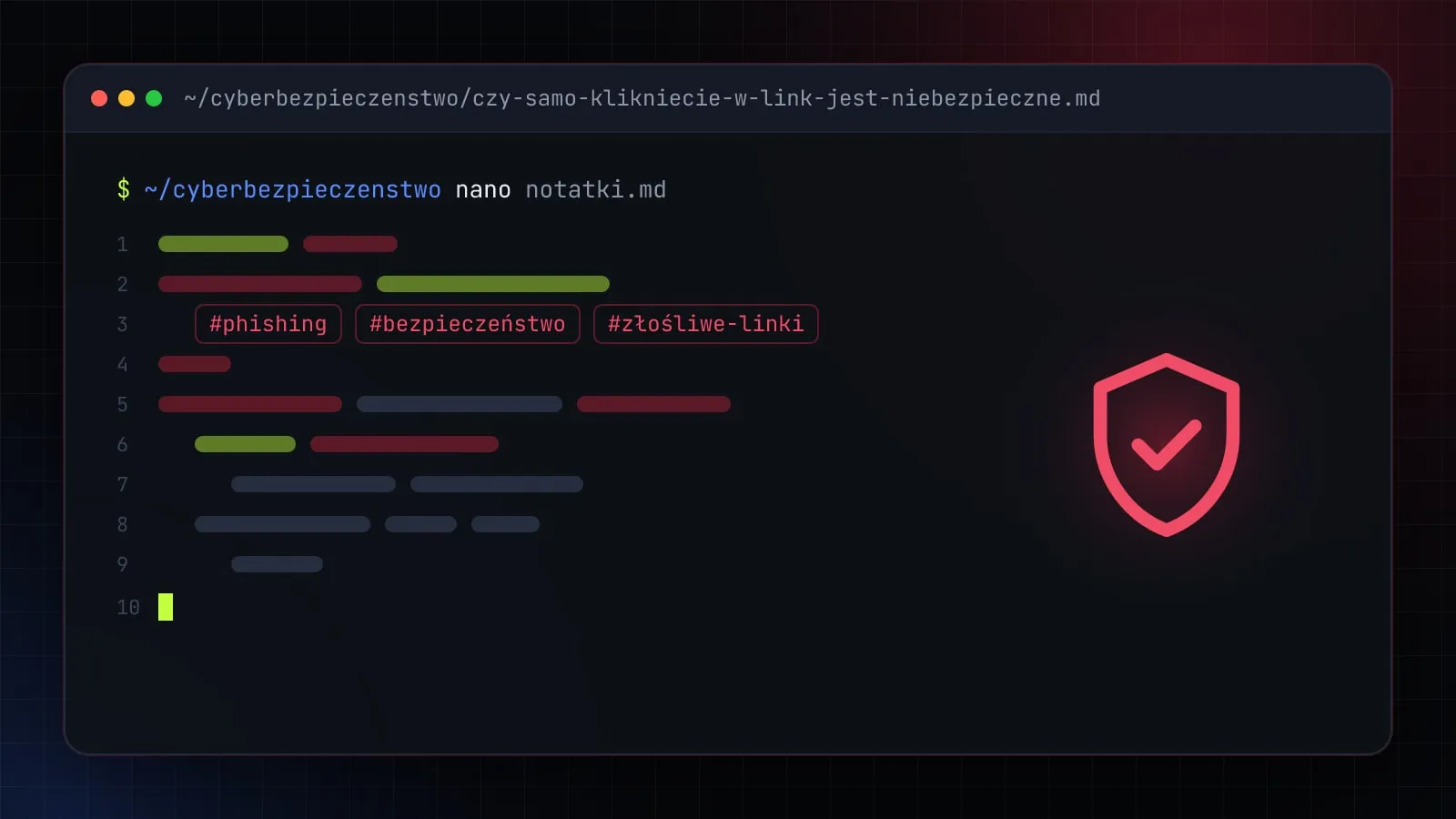
Task: Click the blue ~/cyberbezpieczenstwo path in prompt
Action: point(293,189)
